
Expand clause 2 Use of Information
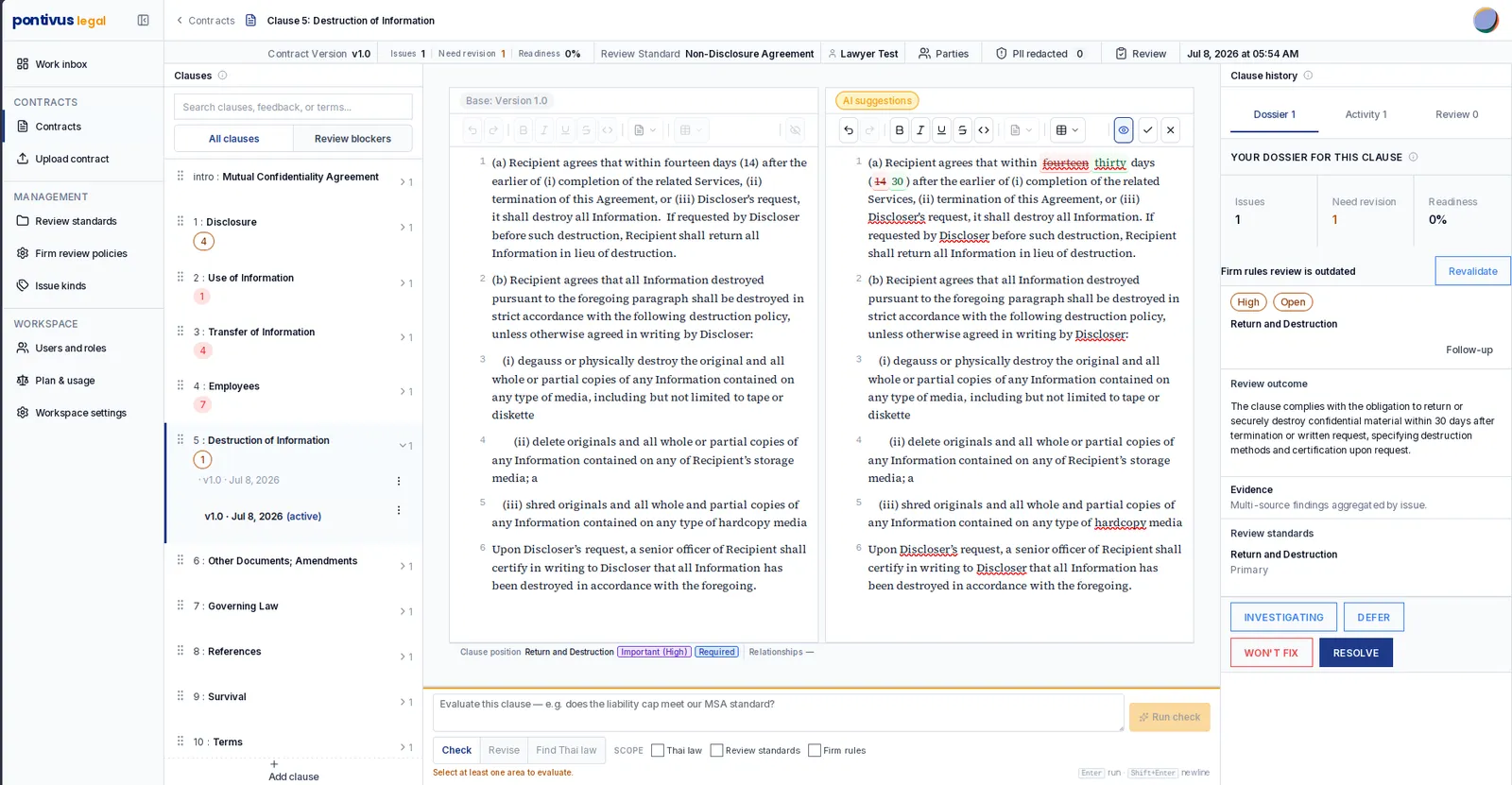405,282
